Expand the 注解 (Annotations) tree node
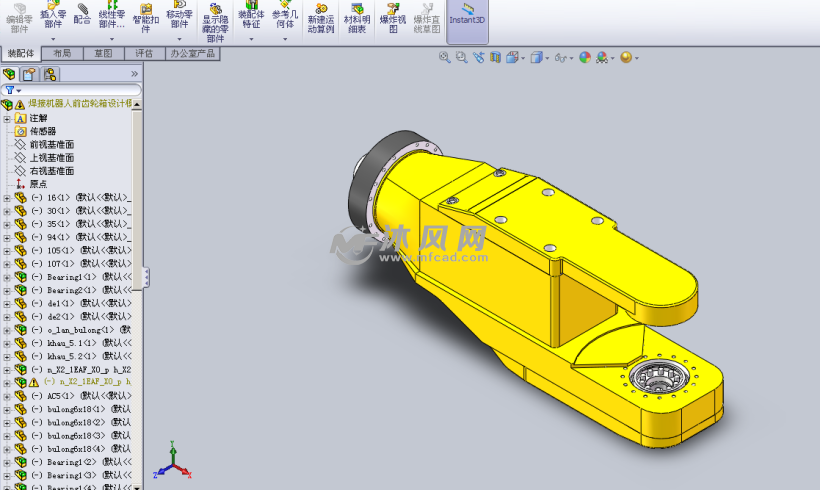820x490 pixels. (7, 118)
